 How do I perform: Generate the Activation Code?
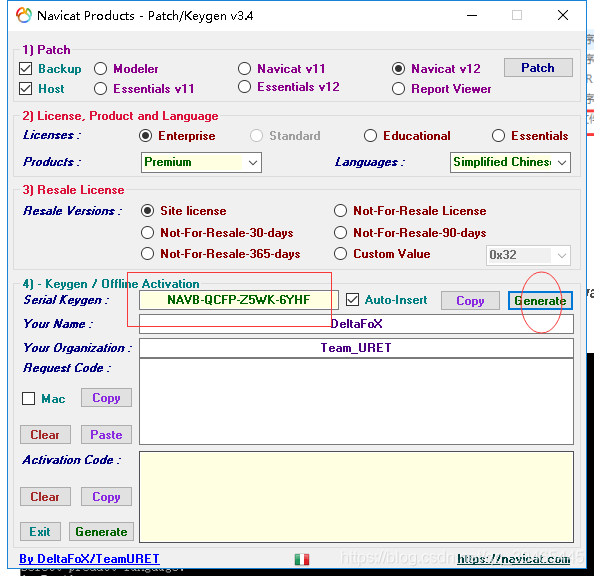coord(101,531)
